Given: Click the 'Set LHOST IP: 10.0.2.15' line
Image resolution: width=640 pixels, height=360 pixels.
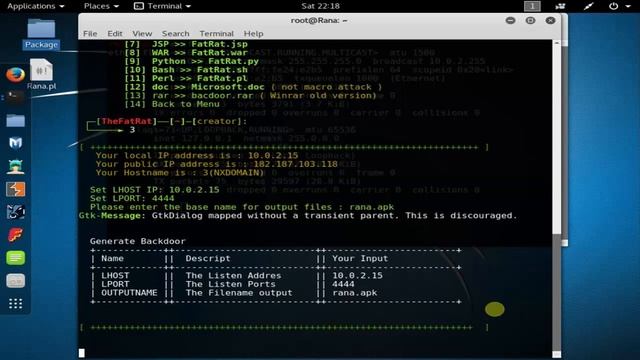Looking at the screenshot, I should (155, 190).
